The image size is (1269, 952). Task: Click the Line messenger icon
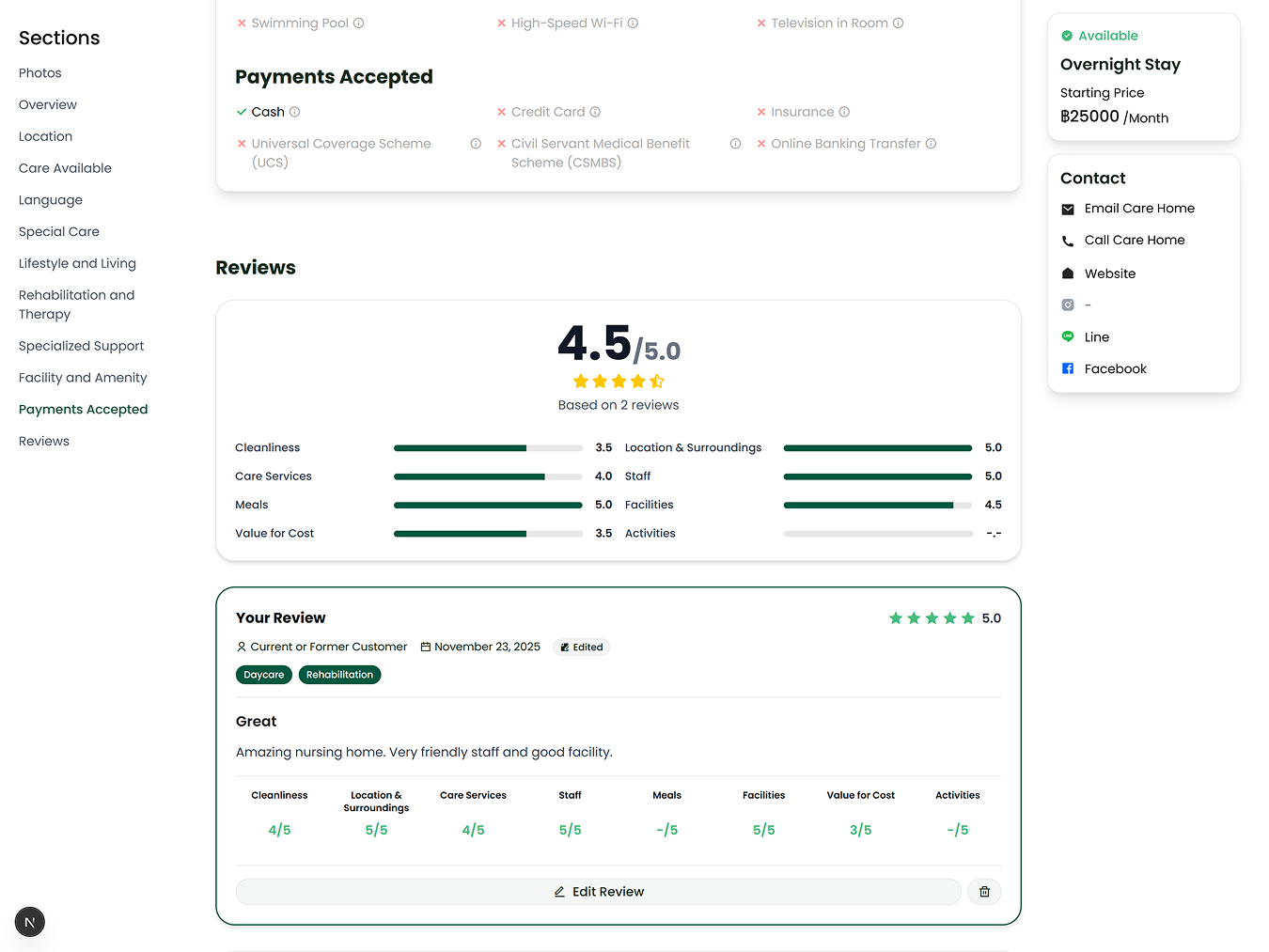pos(1068,336)
